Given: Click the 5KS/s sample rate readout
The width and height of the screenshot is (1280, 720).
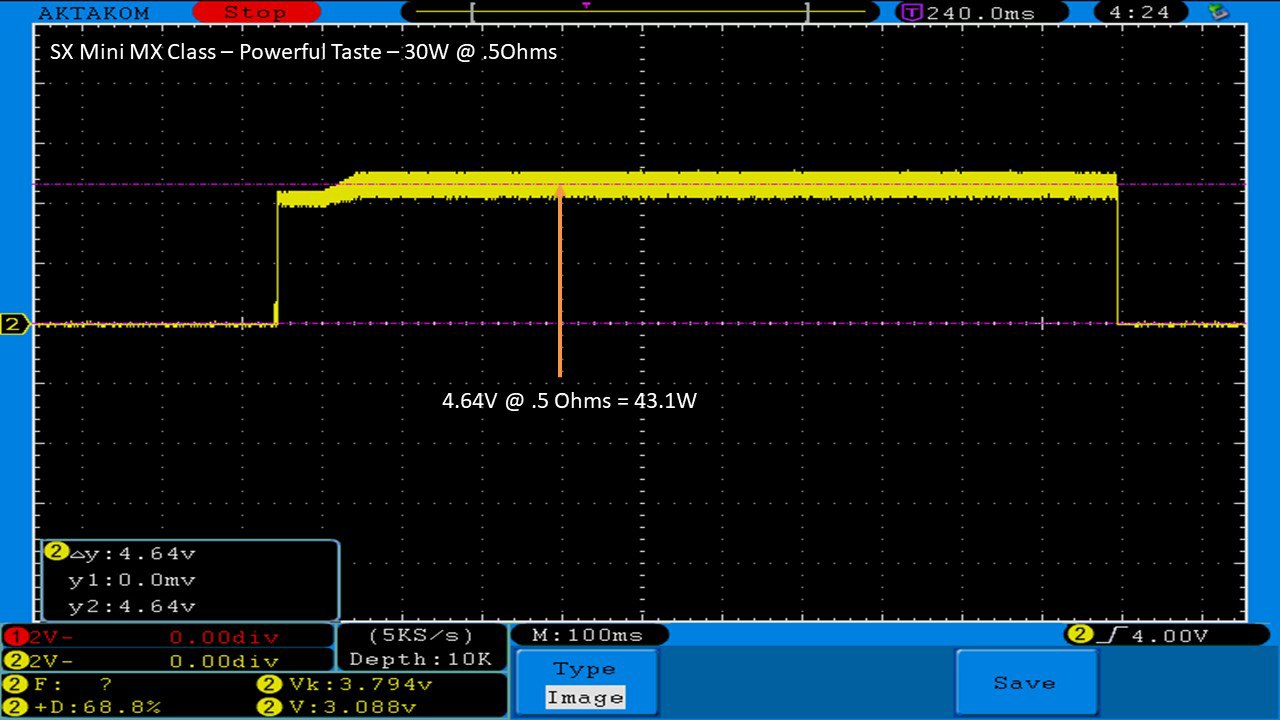Looking at the screenshot, I should click(421, 635).
